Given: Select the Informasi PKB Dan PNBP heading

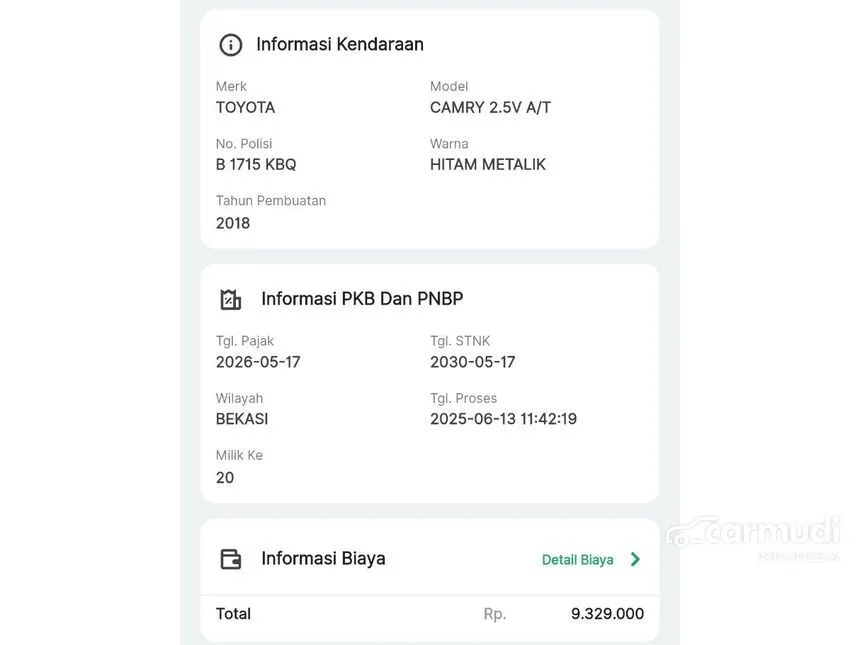Looking at the screenshot, I should (x=362, y=298).
